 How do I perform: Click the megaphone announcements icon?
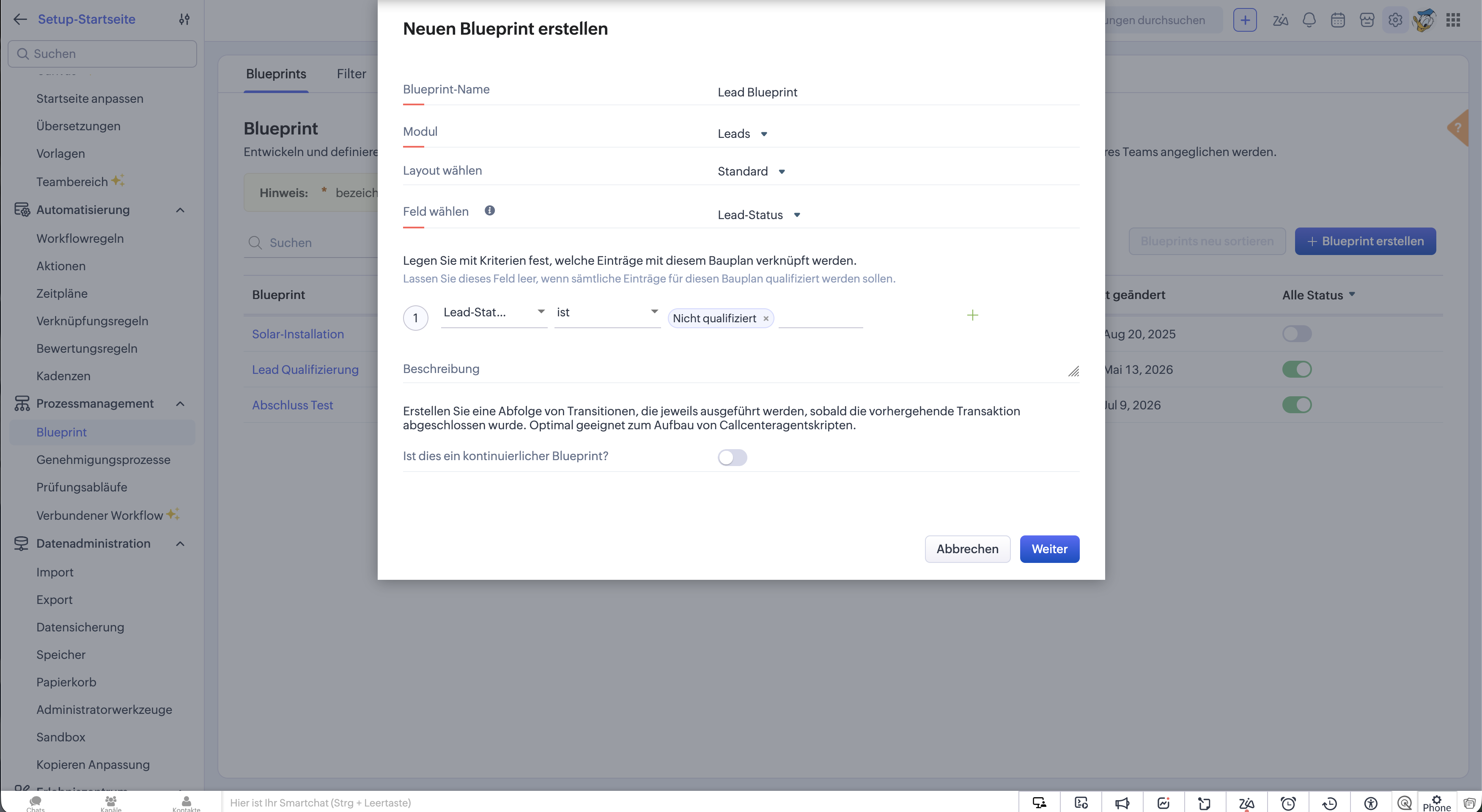point(1122,803)
